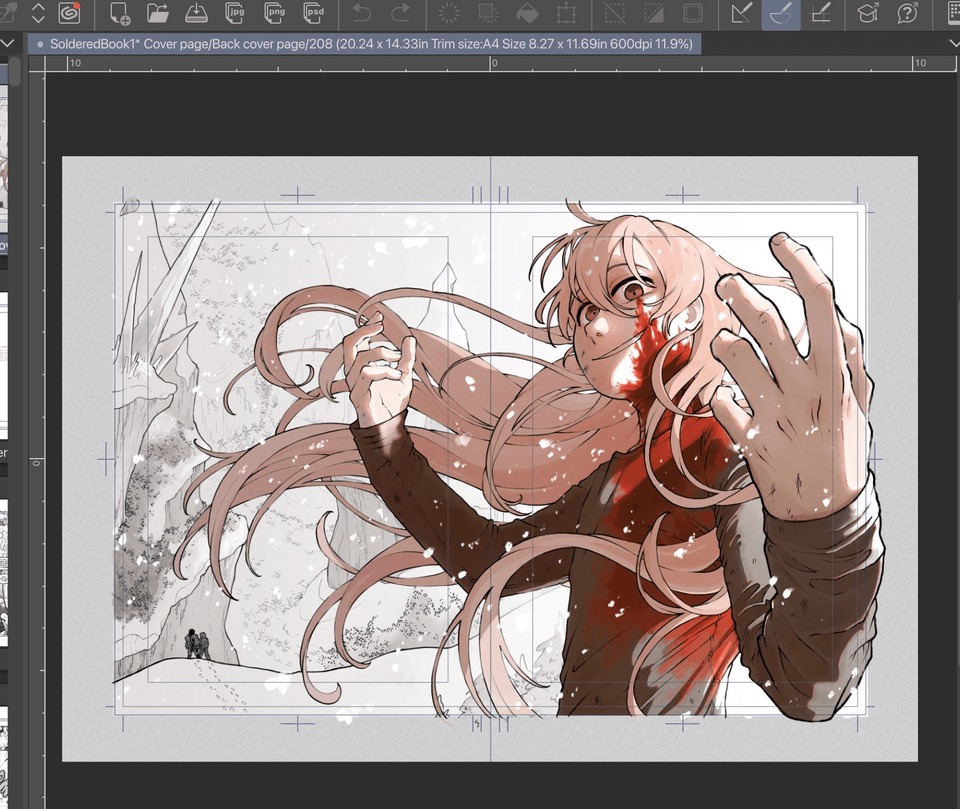This screenshot has width=960, height=809.
Task: Open a file using the folder icon
Action: coord(158,13)
